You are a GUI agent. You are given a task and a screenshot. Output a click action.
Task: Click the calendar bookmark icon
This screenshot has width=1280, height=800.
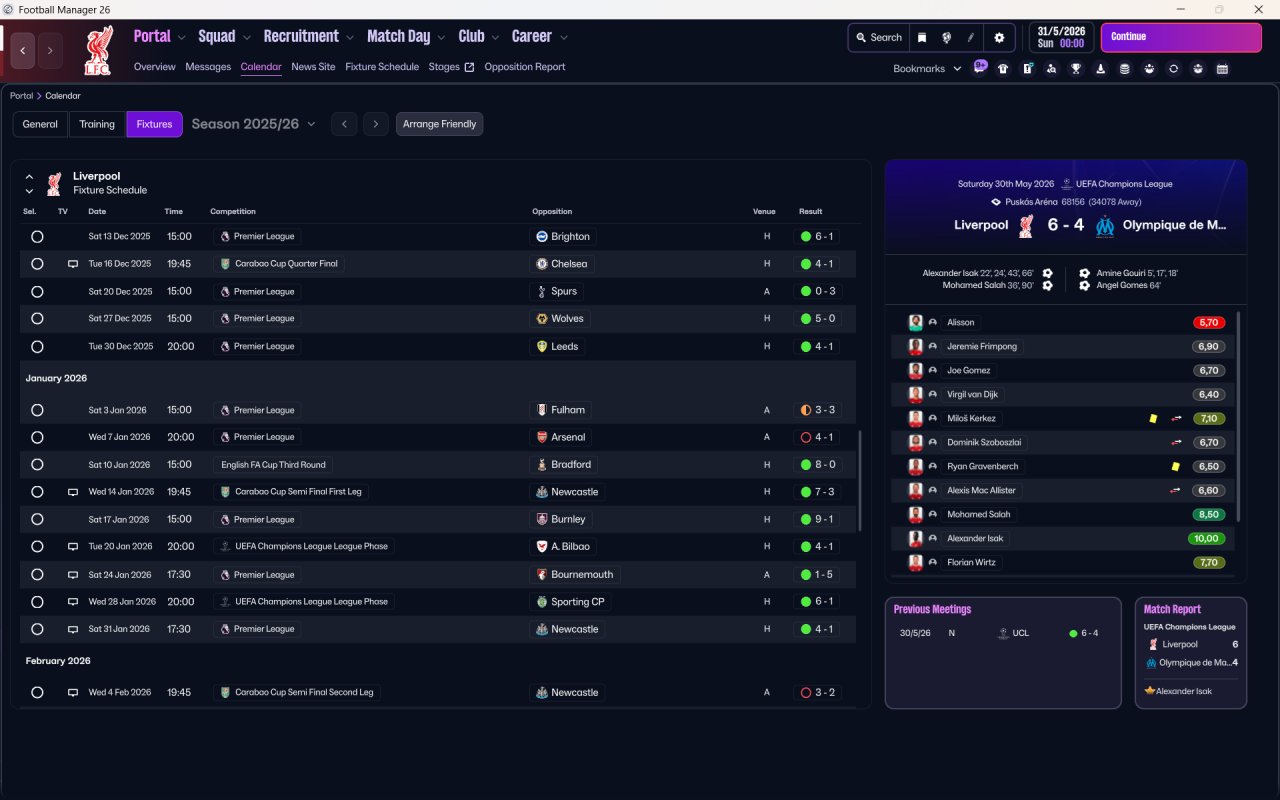click(1222, 69)
